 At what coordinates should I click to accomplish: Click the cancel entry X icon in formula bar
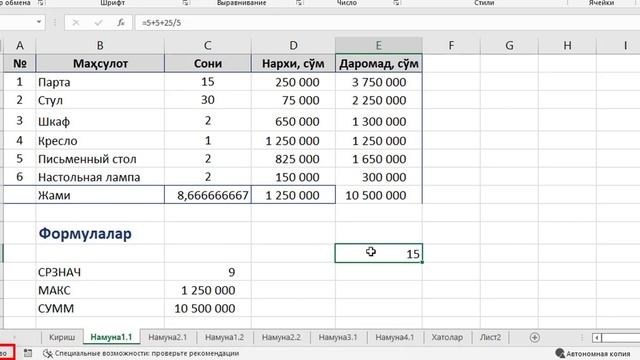pos(76,23)
